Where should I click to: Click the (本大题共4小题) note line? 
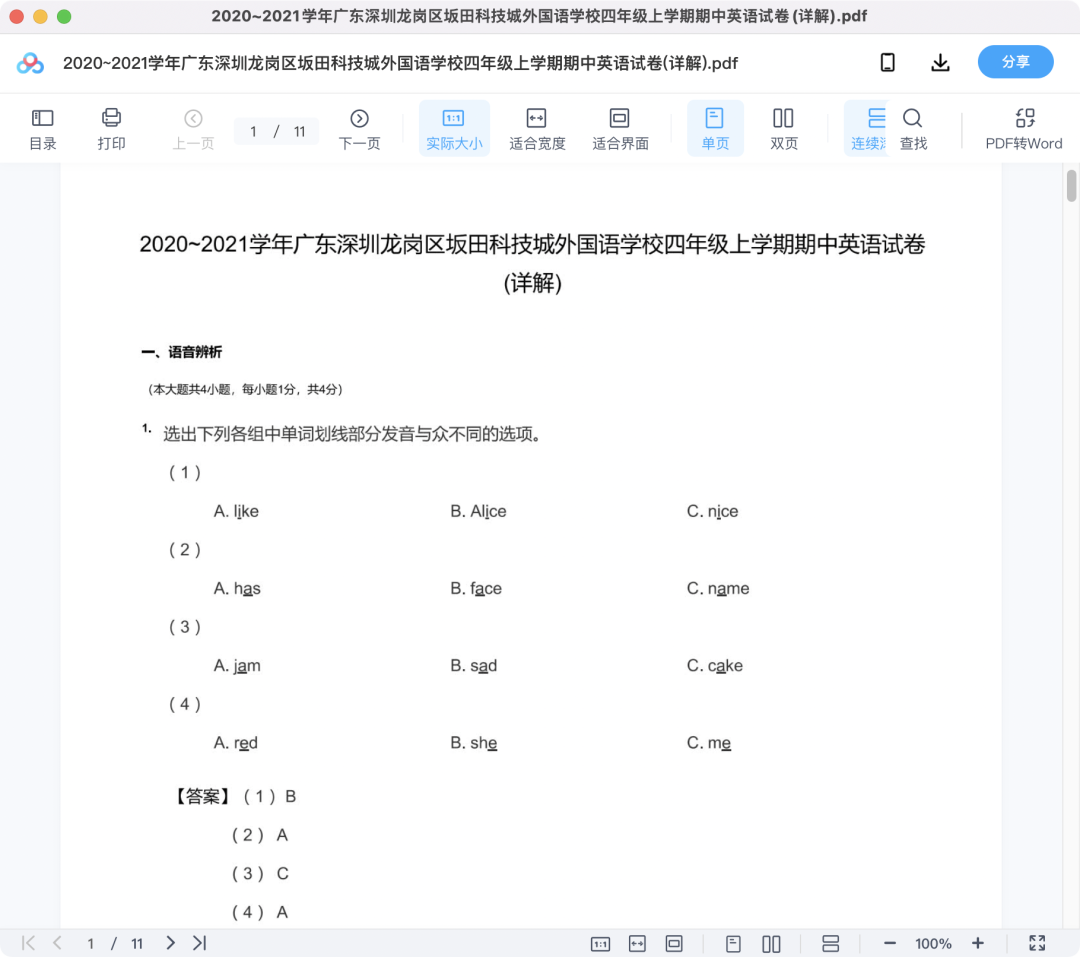point(245,389)
